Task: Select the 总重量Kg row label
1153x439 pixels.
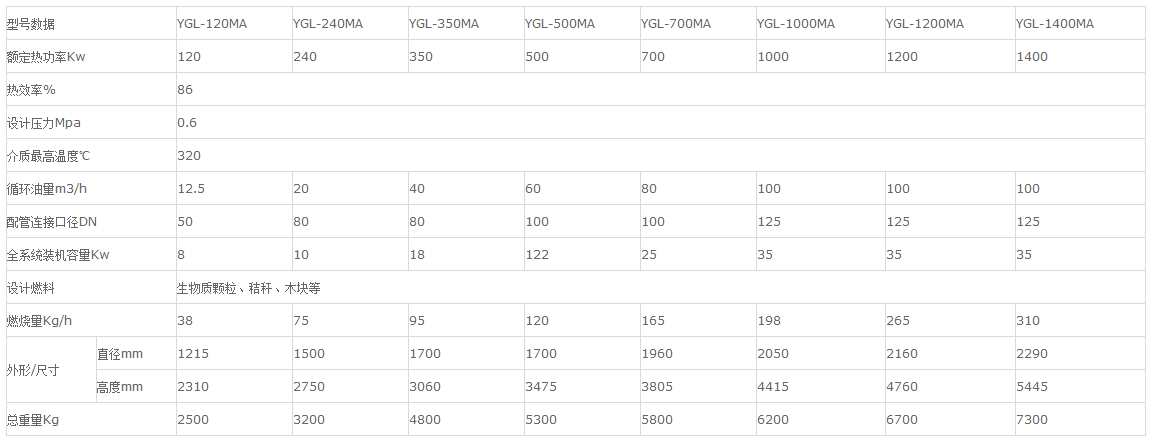Action: [33, 420]
